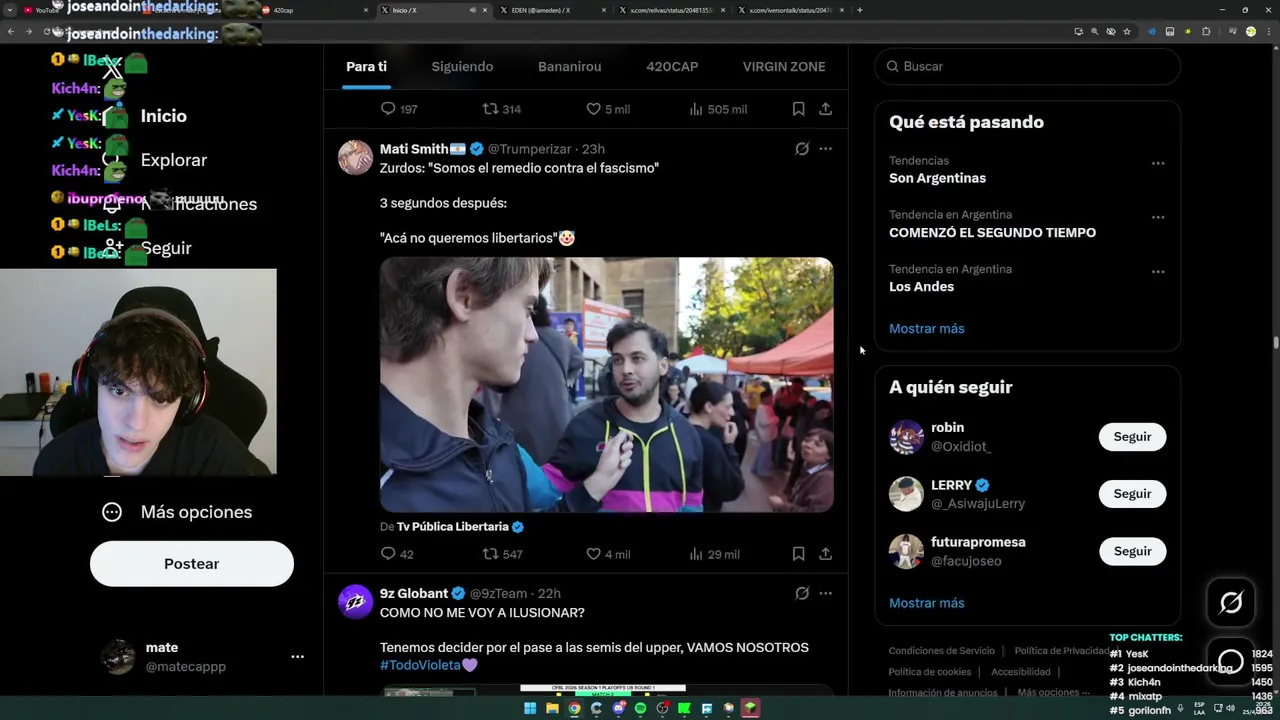The width and height of the screenshot is (1280, 720).
Task: Click the Buscar search field
Action: pyautogui.click(x=1027, y=66)
